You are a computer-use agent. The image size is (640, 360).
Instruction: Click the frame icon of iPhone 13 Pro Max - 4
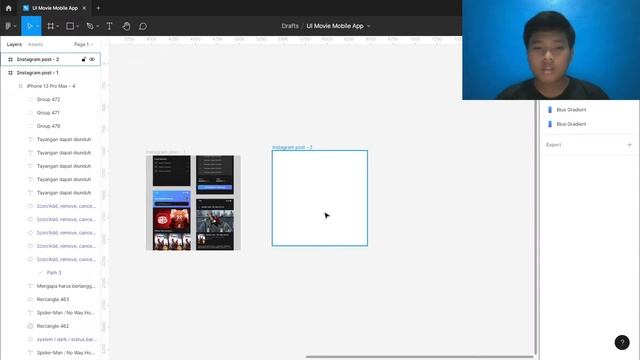20,86
